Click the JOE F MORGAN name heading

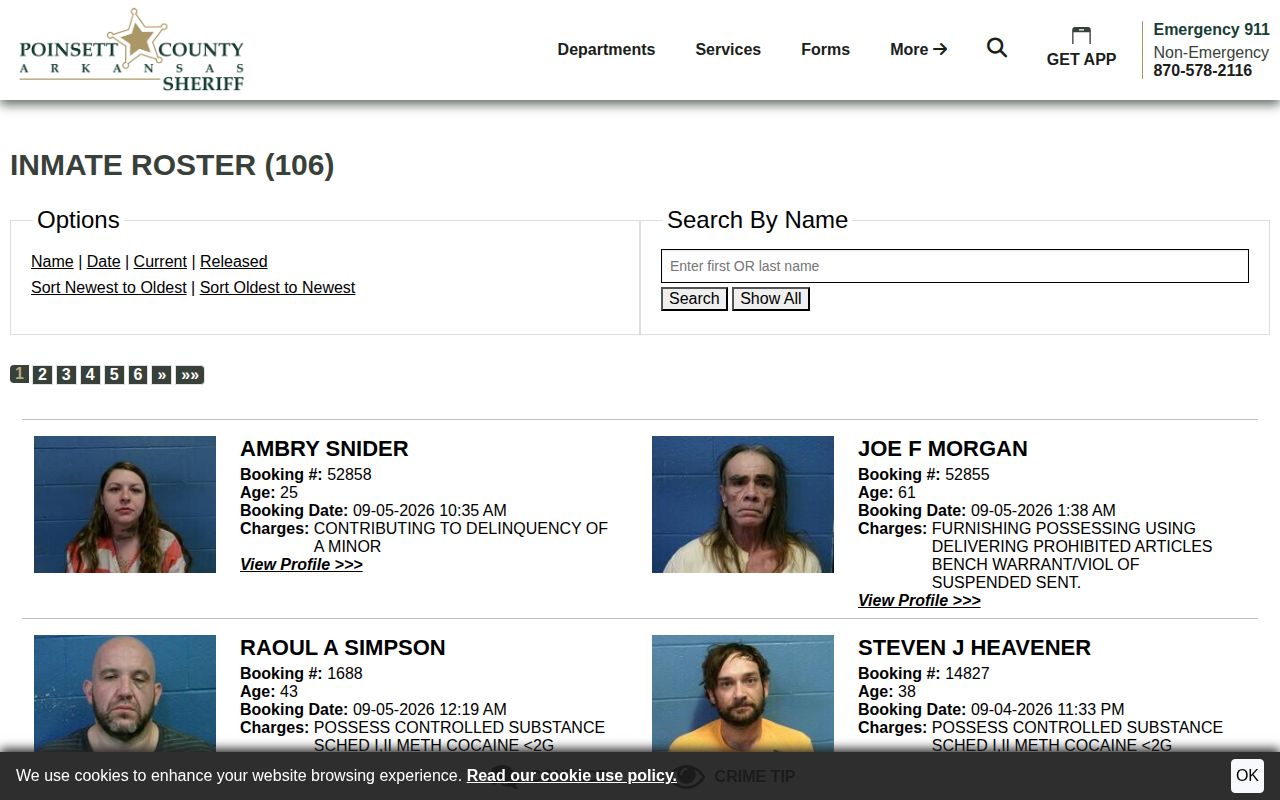tap(943, 448)
